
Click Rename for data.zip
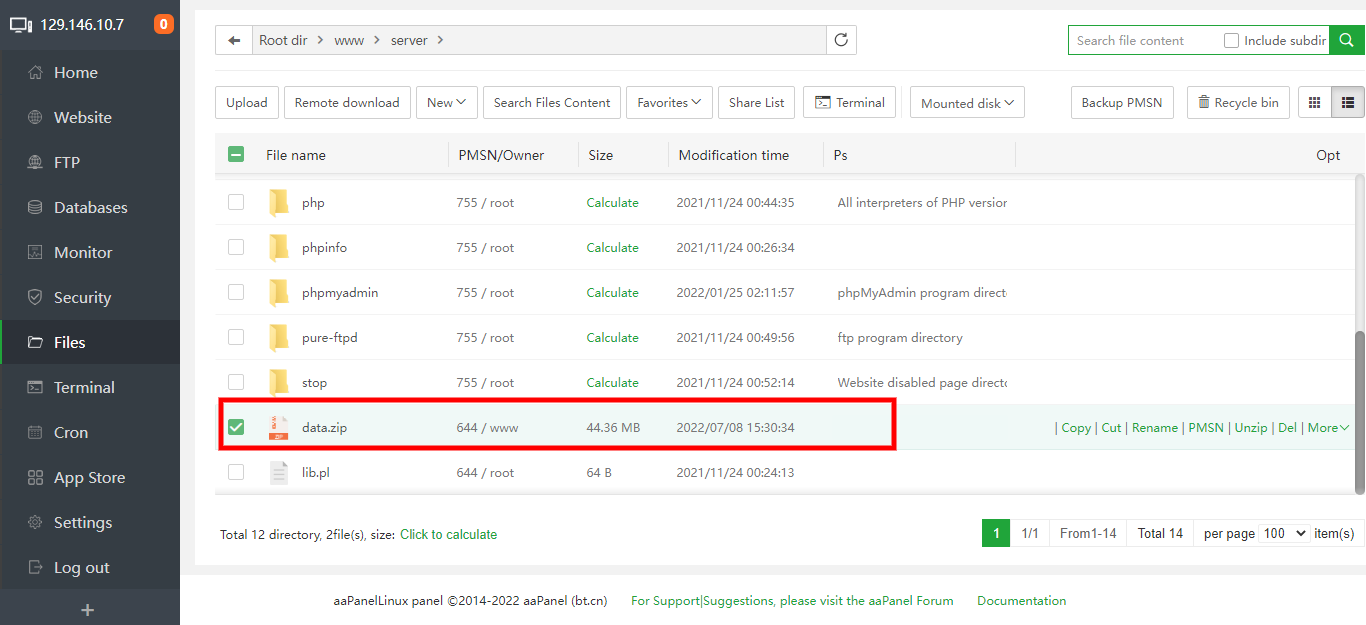(1155, 427)
